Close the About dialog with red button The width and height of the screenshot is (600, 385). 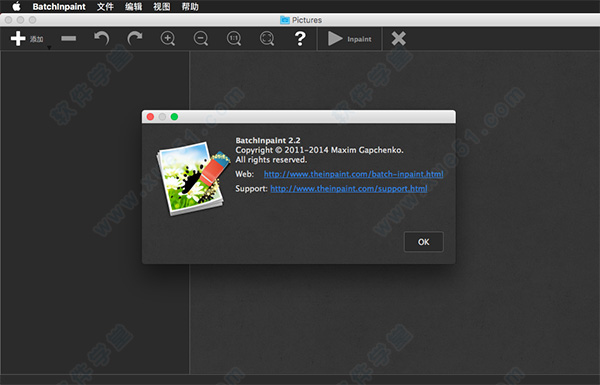(150, 117)
